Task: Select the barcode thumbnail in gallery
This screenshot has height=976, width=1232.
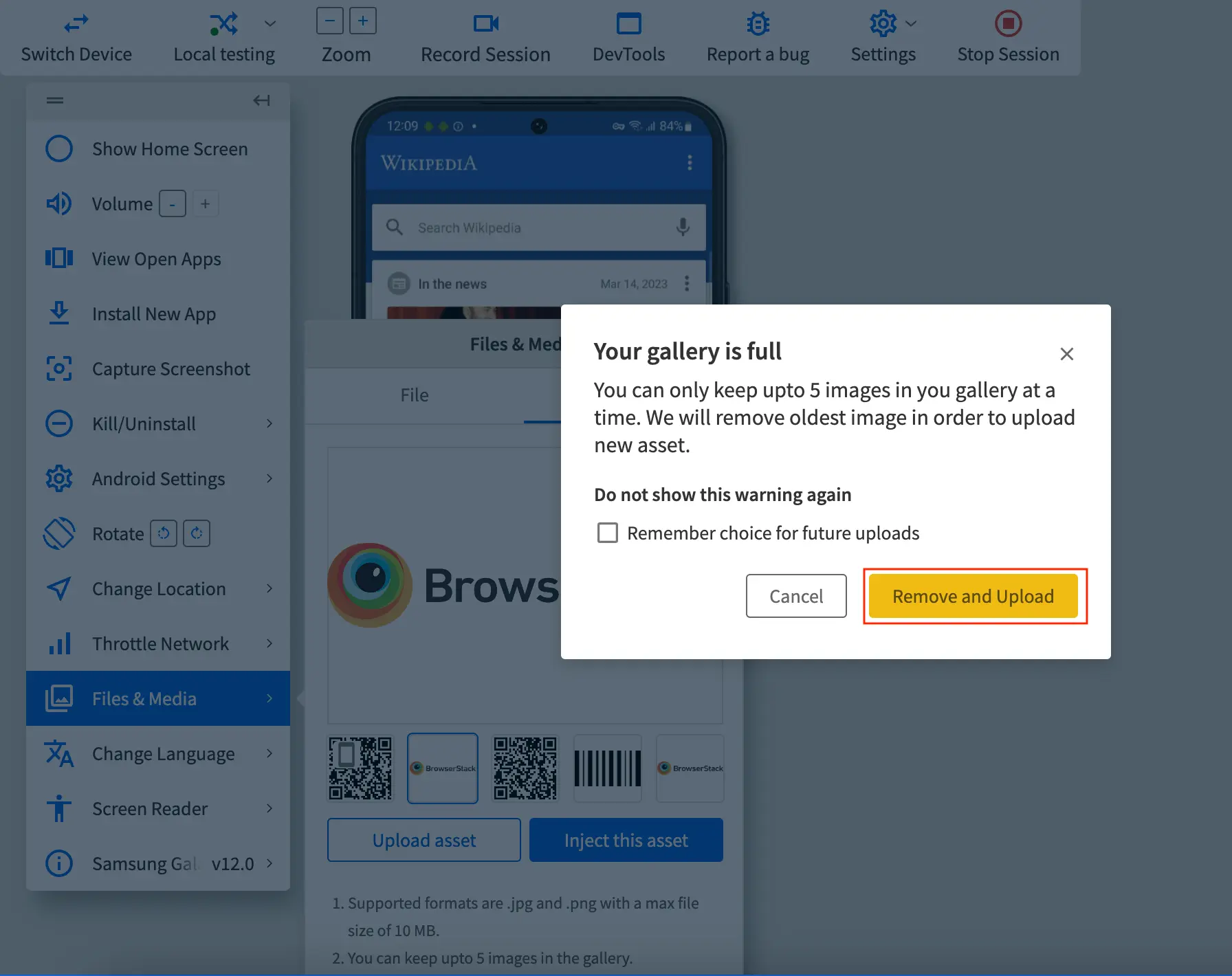Action: [x=608, y=768]
